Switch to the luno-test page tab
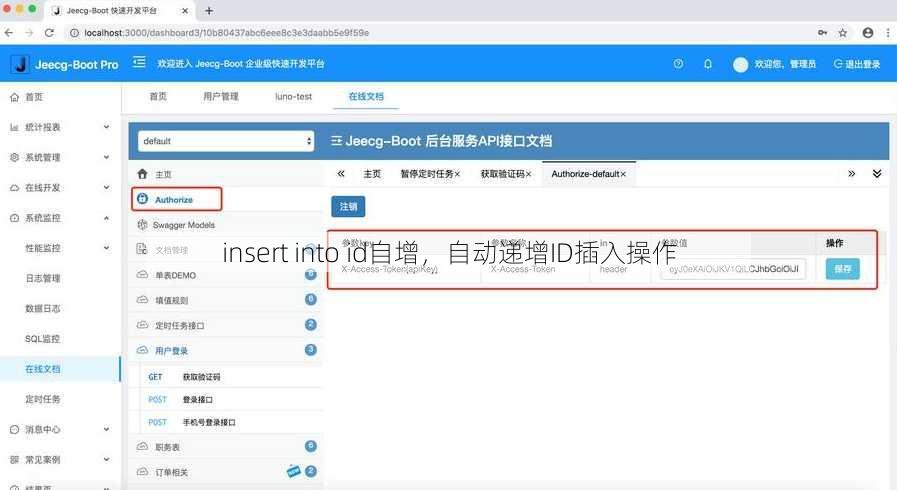897x490 pixels. (293, 96)
